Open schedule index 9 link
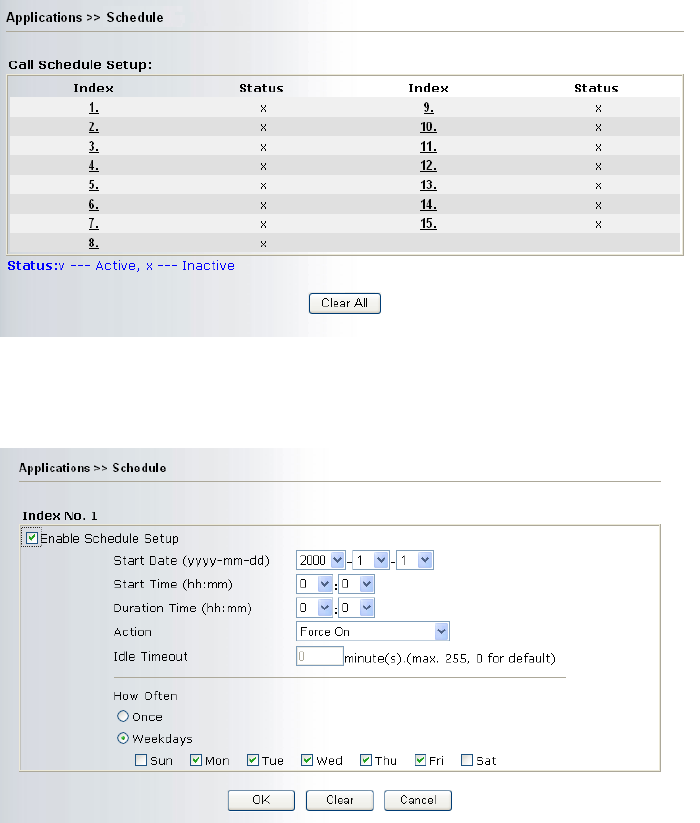Viewport: 700px width, 823px height. point(428,108)
